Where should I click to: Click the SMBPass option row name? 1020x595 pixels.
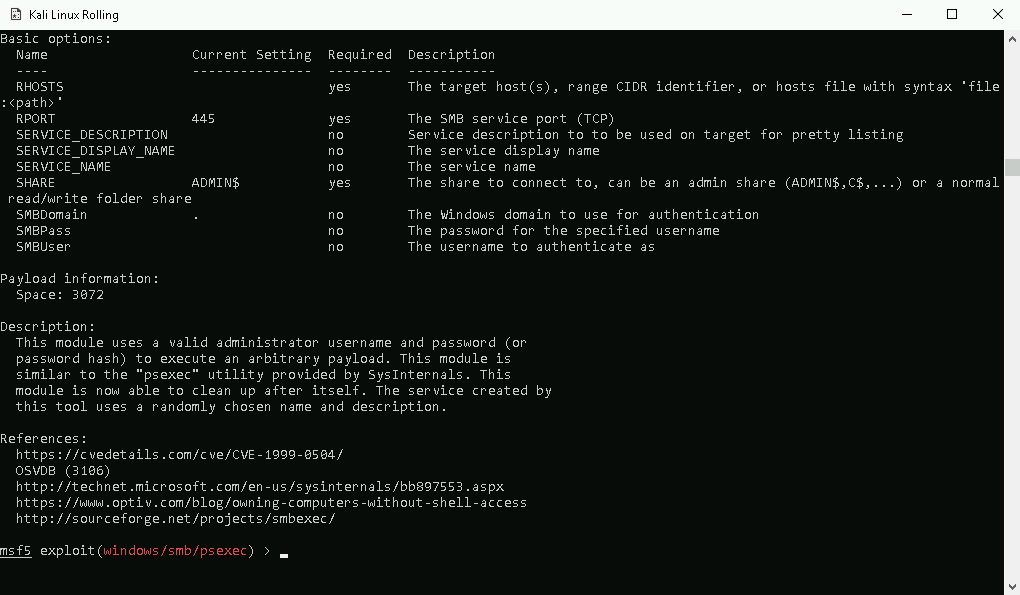point(43,231)
